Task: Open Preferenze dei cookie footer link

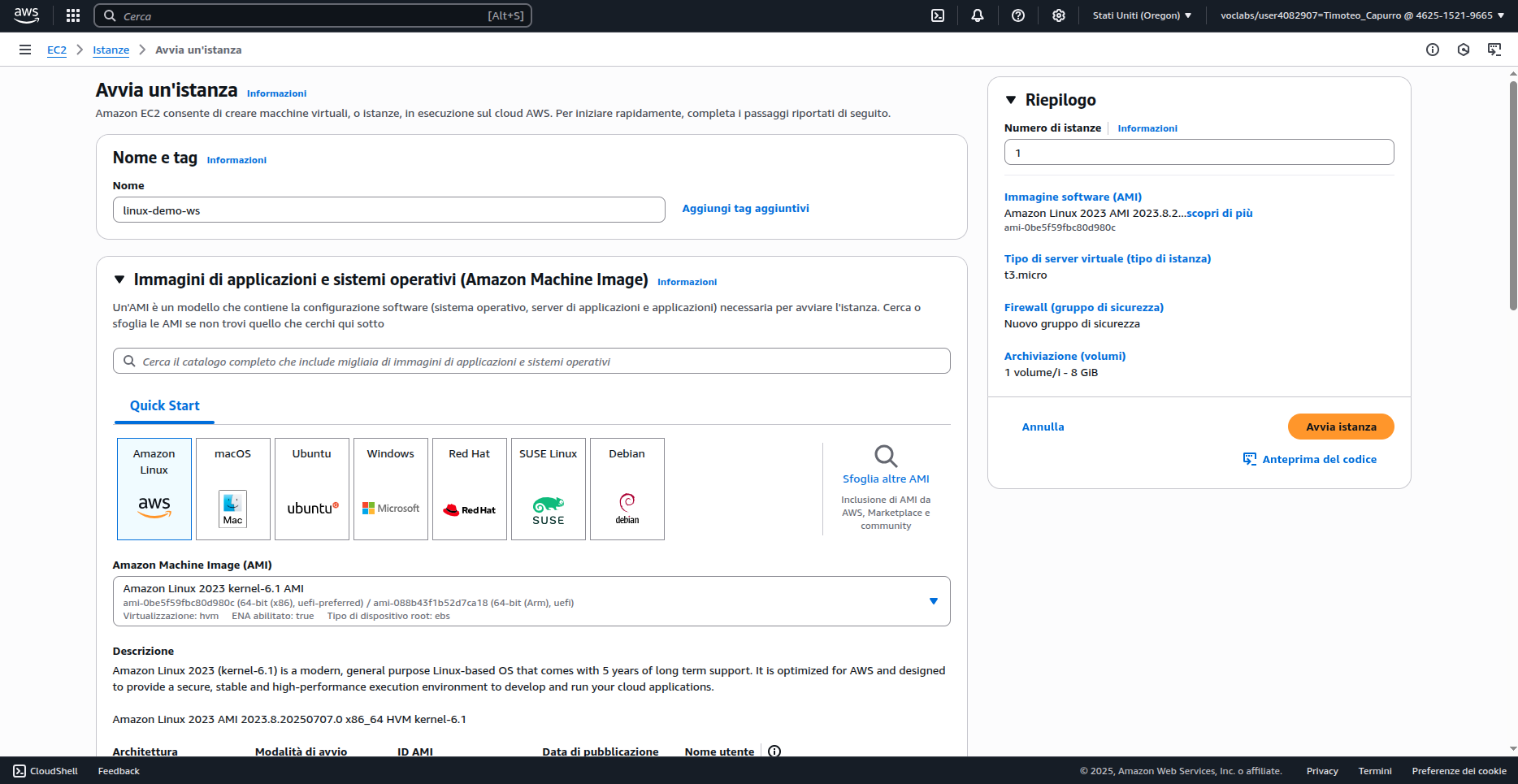Action: [1459, 771]
